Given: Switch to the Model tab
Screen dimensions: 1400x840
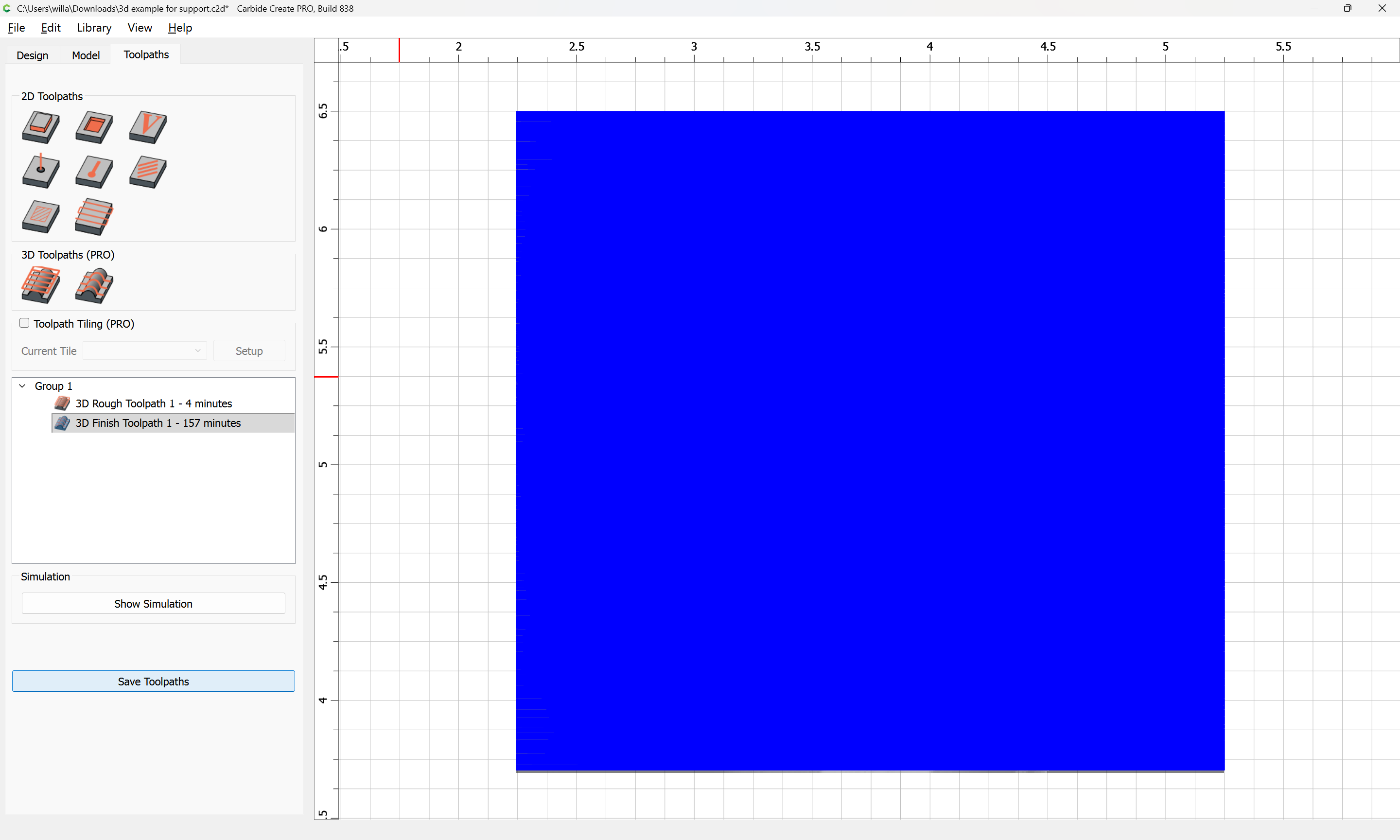Looking at the screenshot, I should (x=86, y=55).
